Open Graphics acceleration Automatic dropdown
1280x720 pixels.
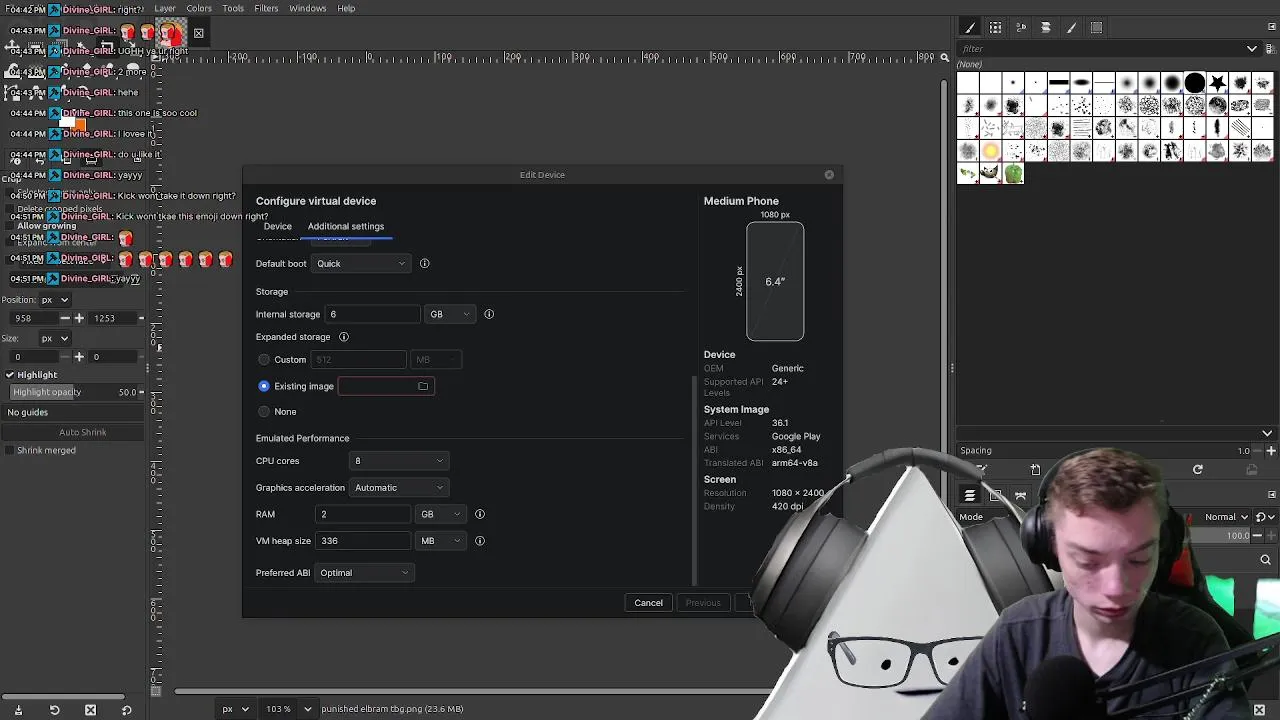(x=398, y=488)
